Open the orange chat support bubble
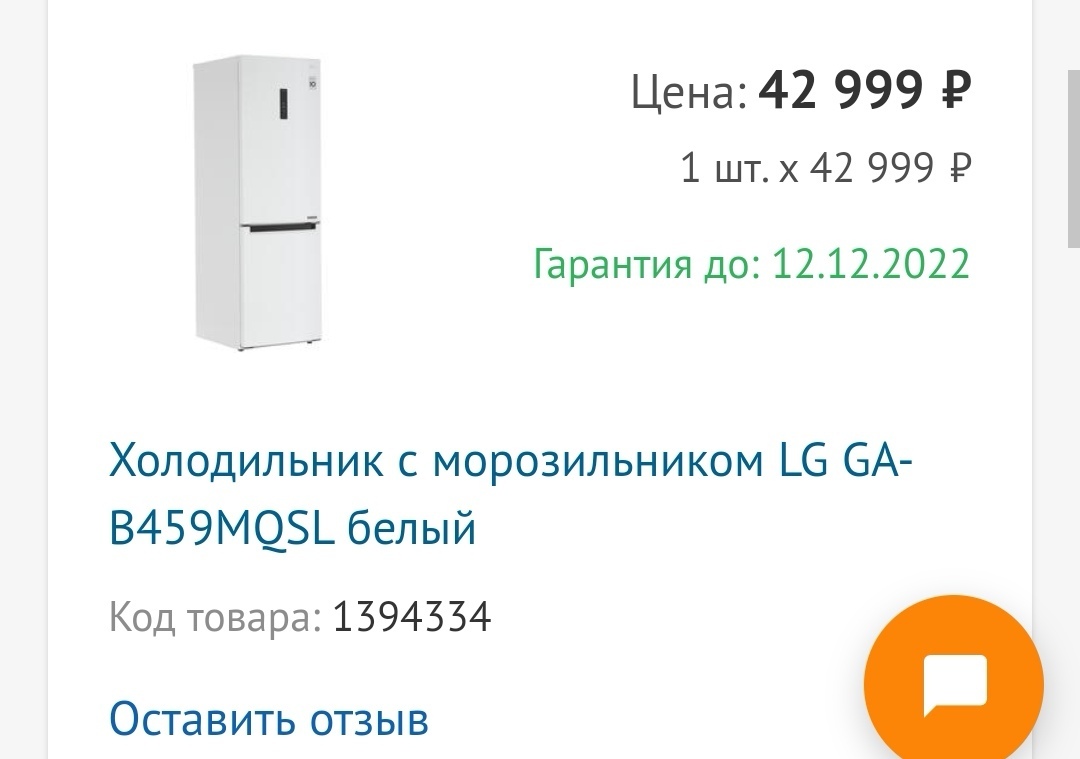The width and height of the screenshot is (1080, 759). [x=953, y=685]
